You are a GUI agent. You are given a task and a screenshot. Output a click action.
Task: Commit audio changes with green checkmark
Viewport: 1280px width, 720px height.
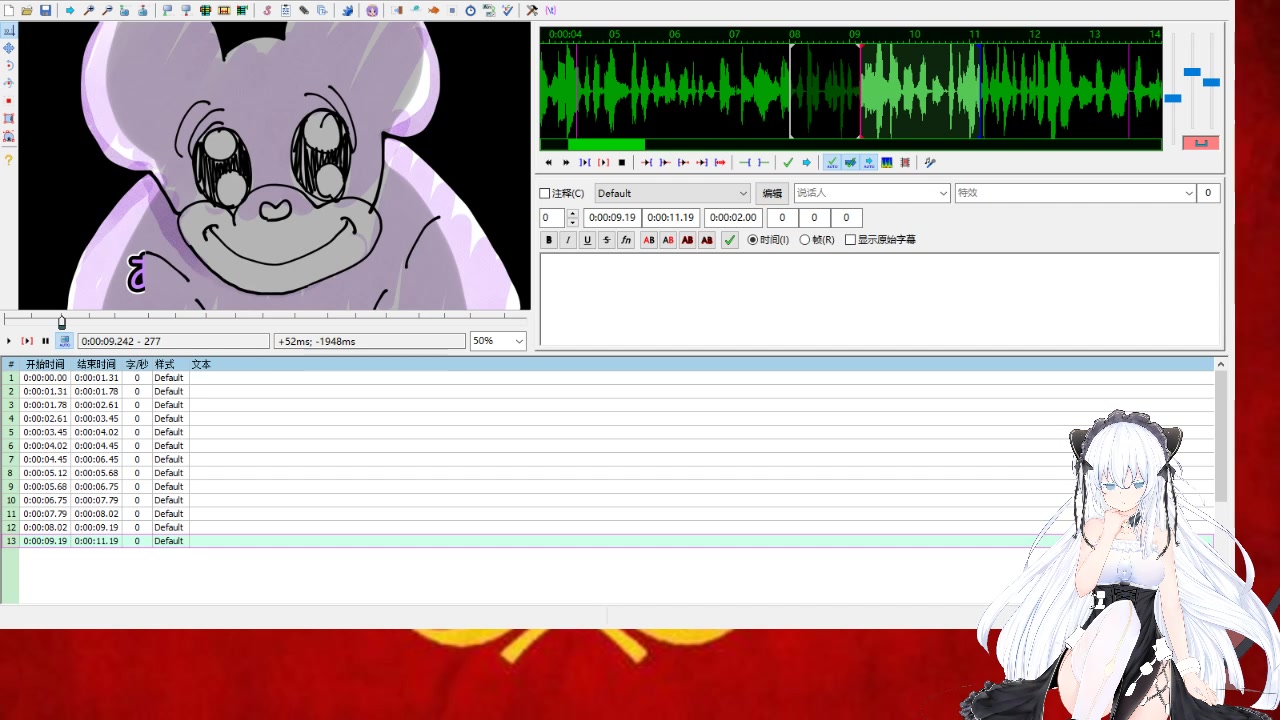pyautogui.click(x=788, y=162)
